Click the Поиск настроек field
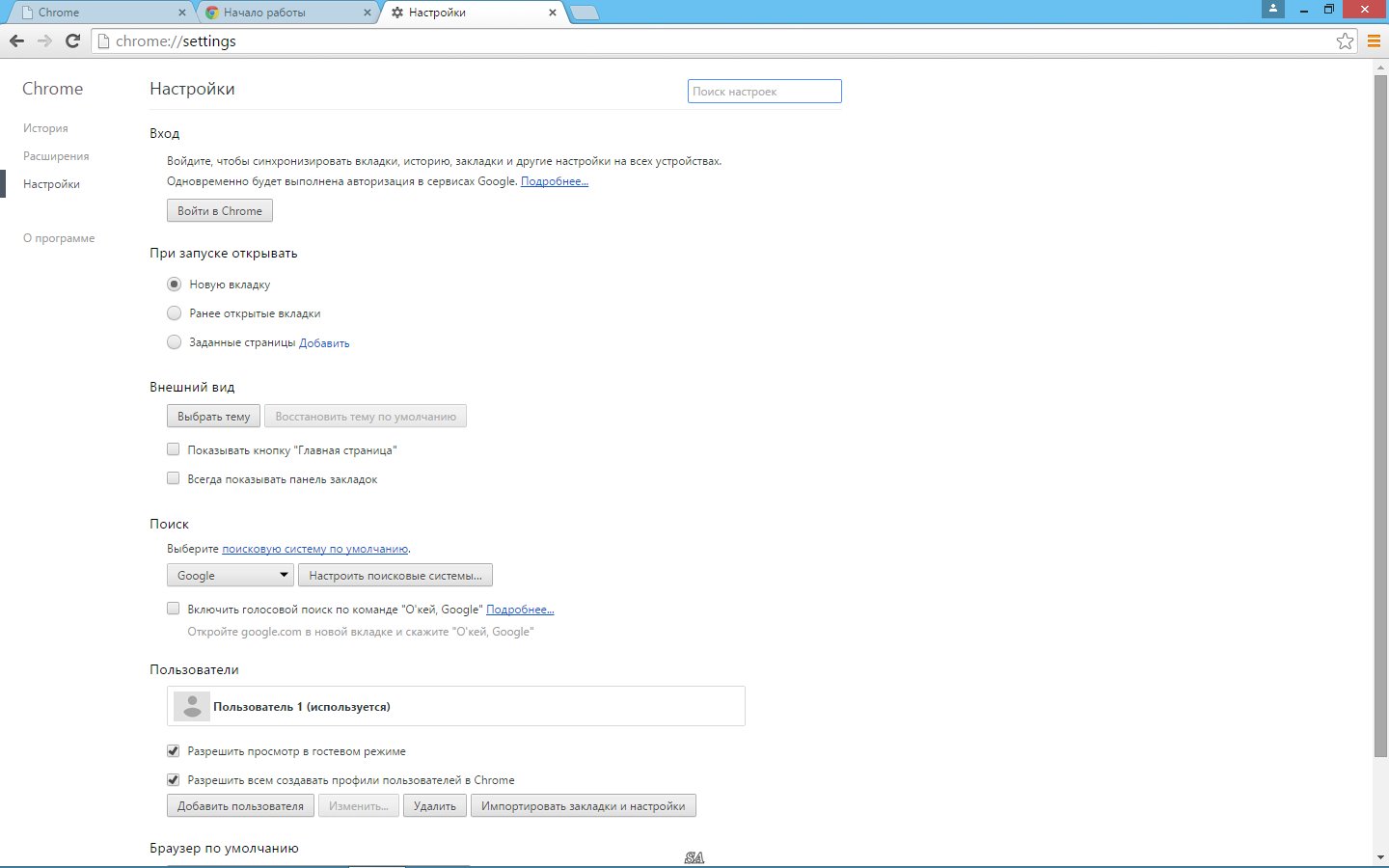This screenshot has width=1389, height=868. tap(765, 91)
